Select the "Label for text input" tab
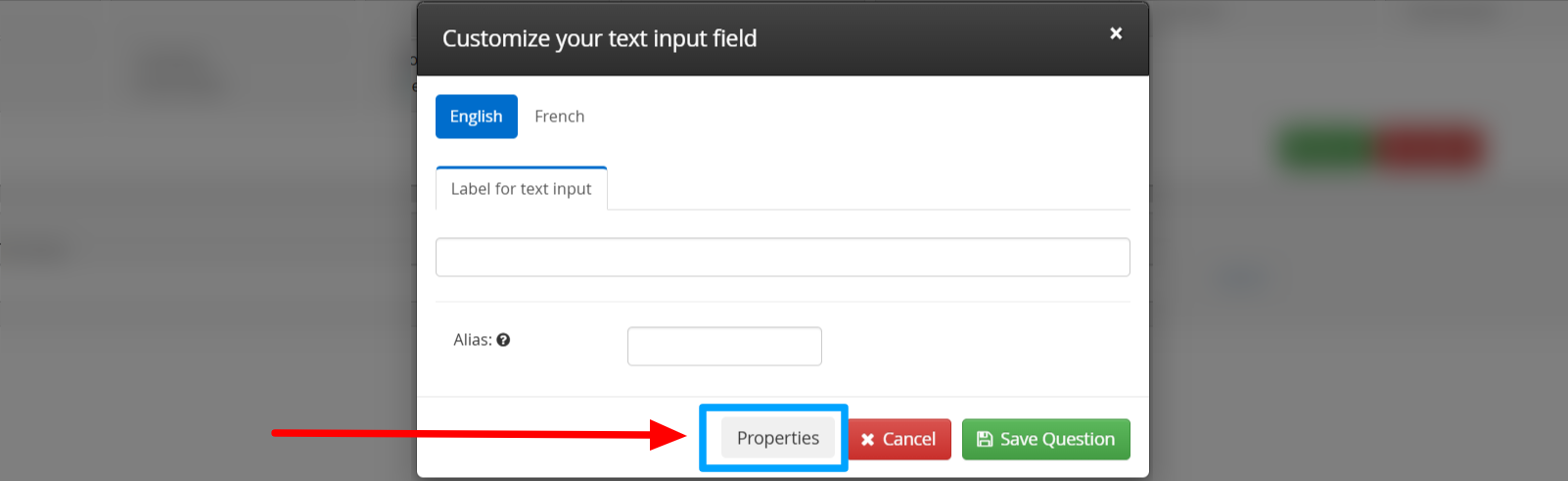Screen dimensions: 1568x481 tap(521, 189)
